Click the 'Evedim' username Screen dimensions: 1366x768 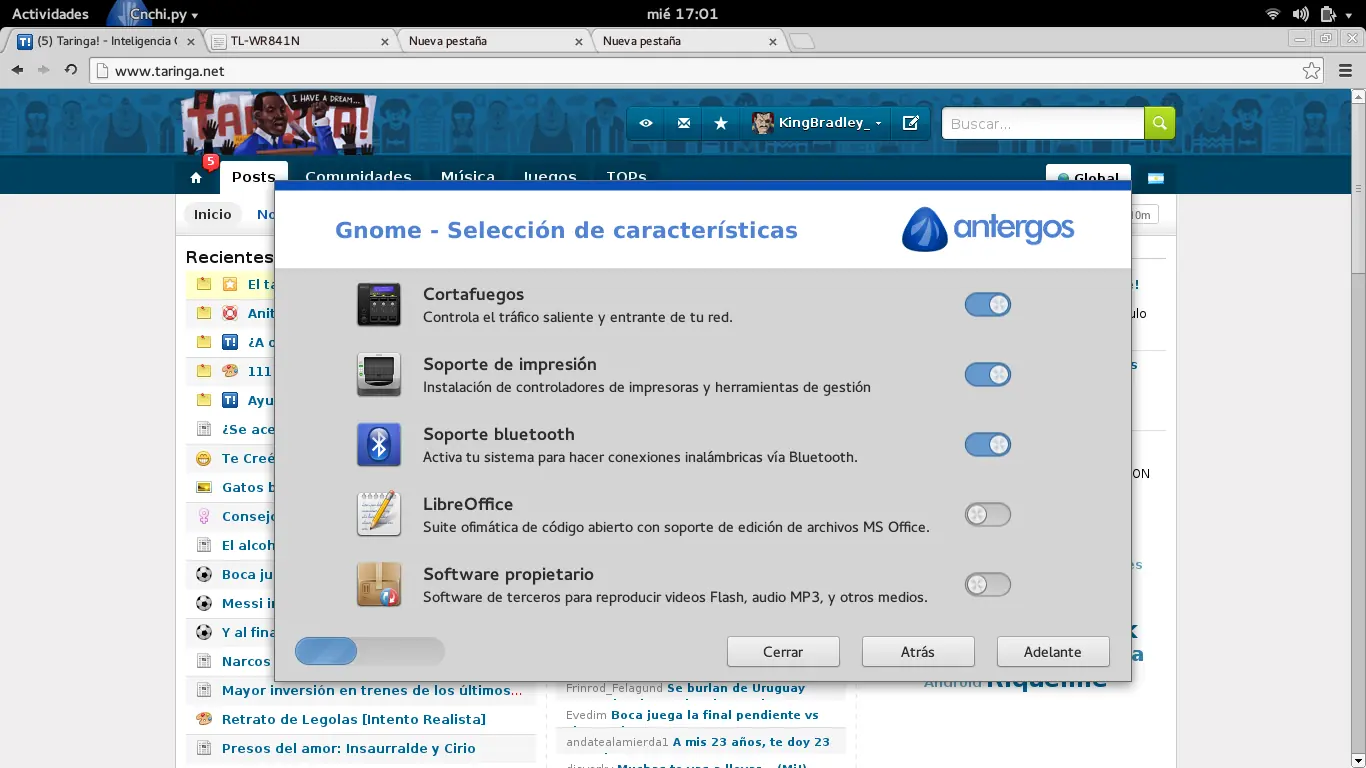tap(586, 715)
